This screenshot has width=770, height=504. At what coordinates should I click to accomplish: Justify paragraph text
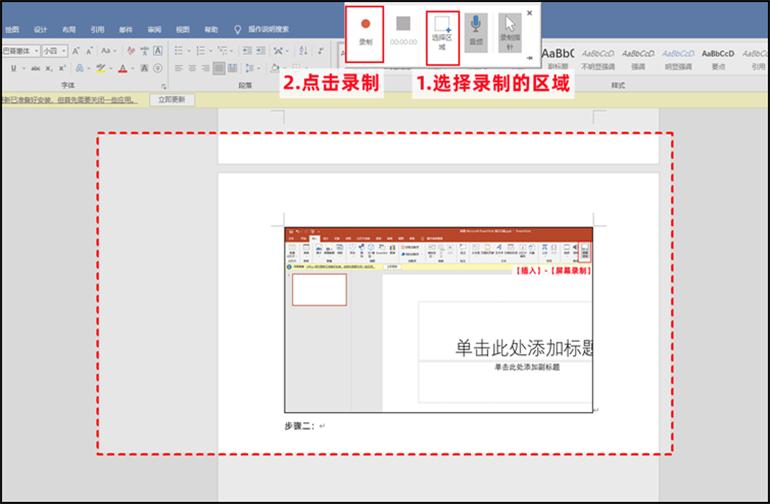point(219,68)
